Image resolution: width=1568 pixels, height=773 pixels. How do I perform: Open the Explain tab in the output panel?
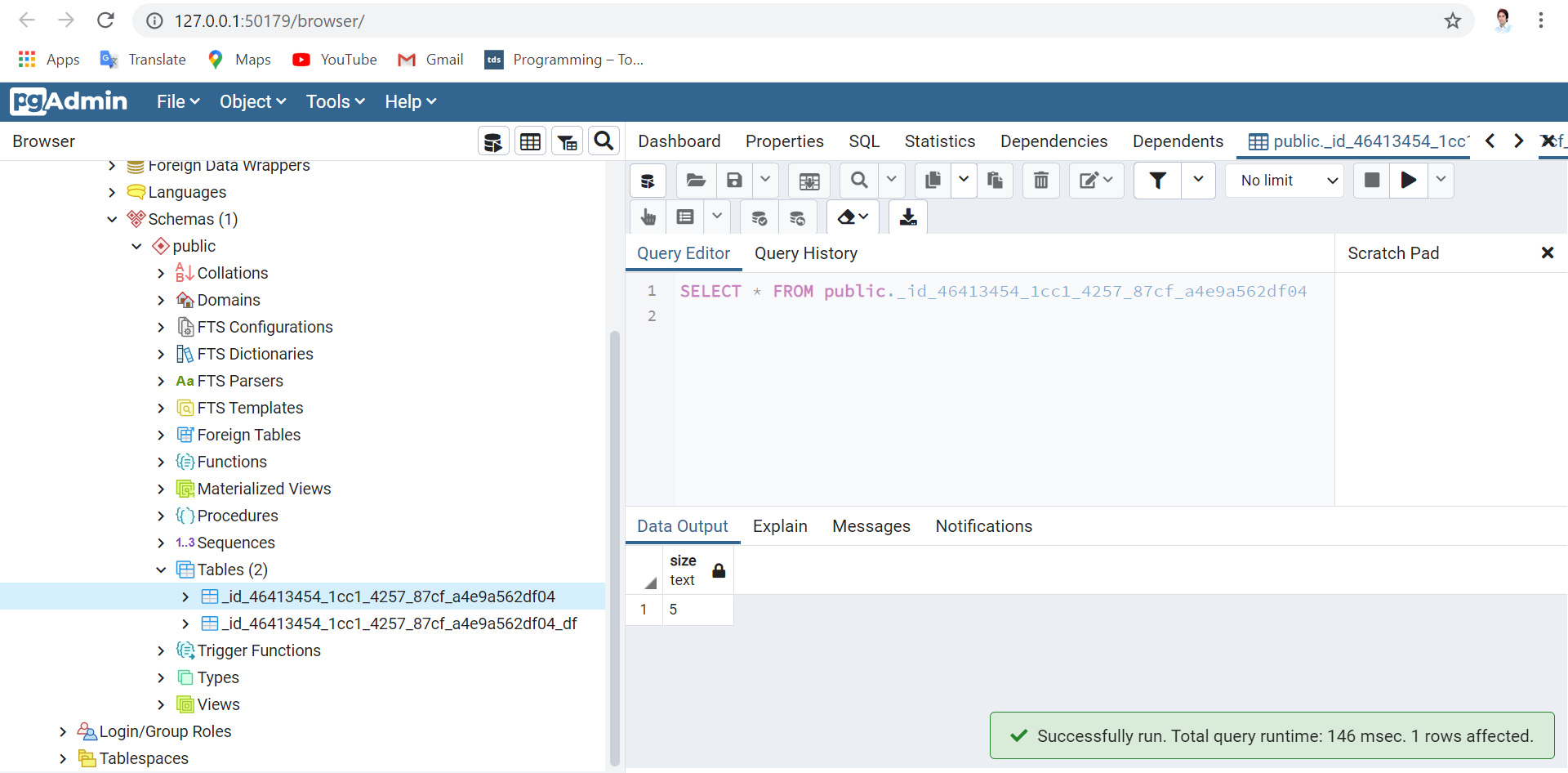780,526
